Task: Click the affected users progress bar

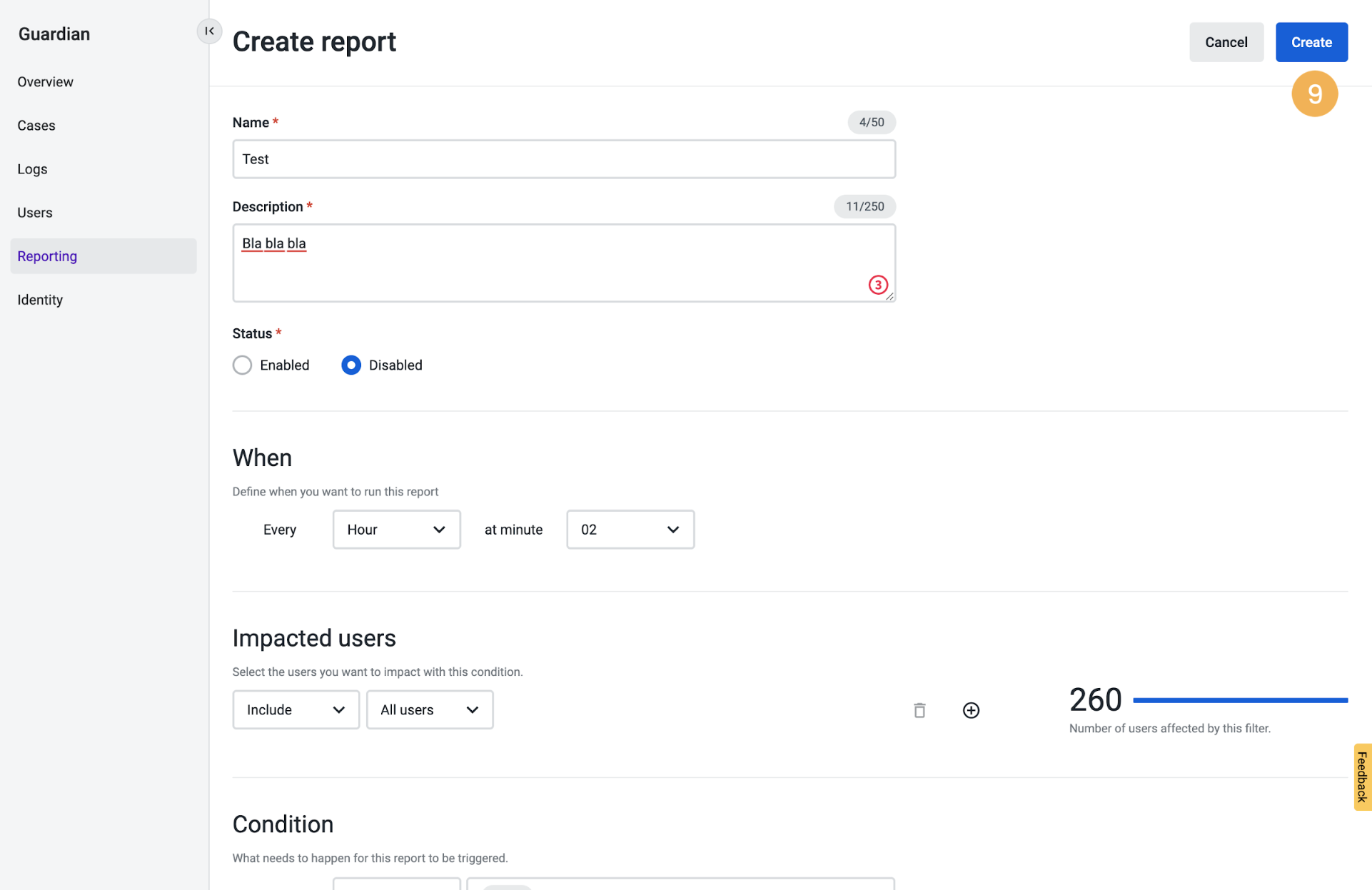Action: 1240,700
